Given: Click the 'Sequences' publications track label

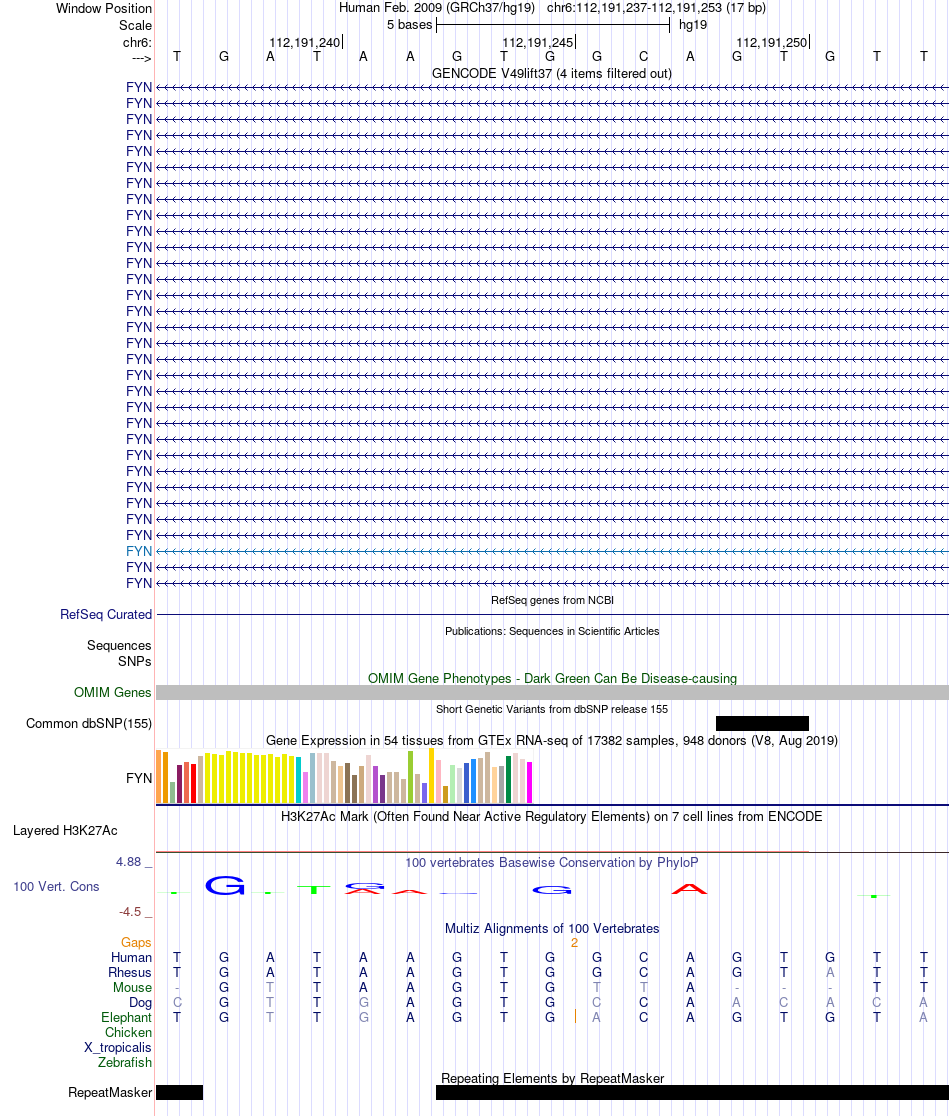Looking at the screenshot, I should (x=119, y=646).
